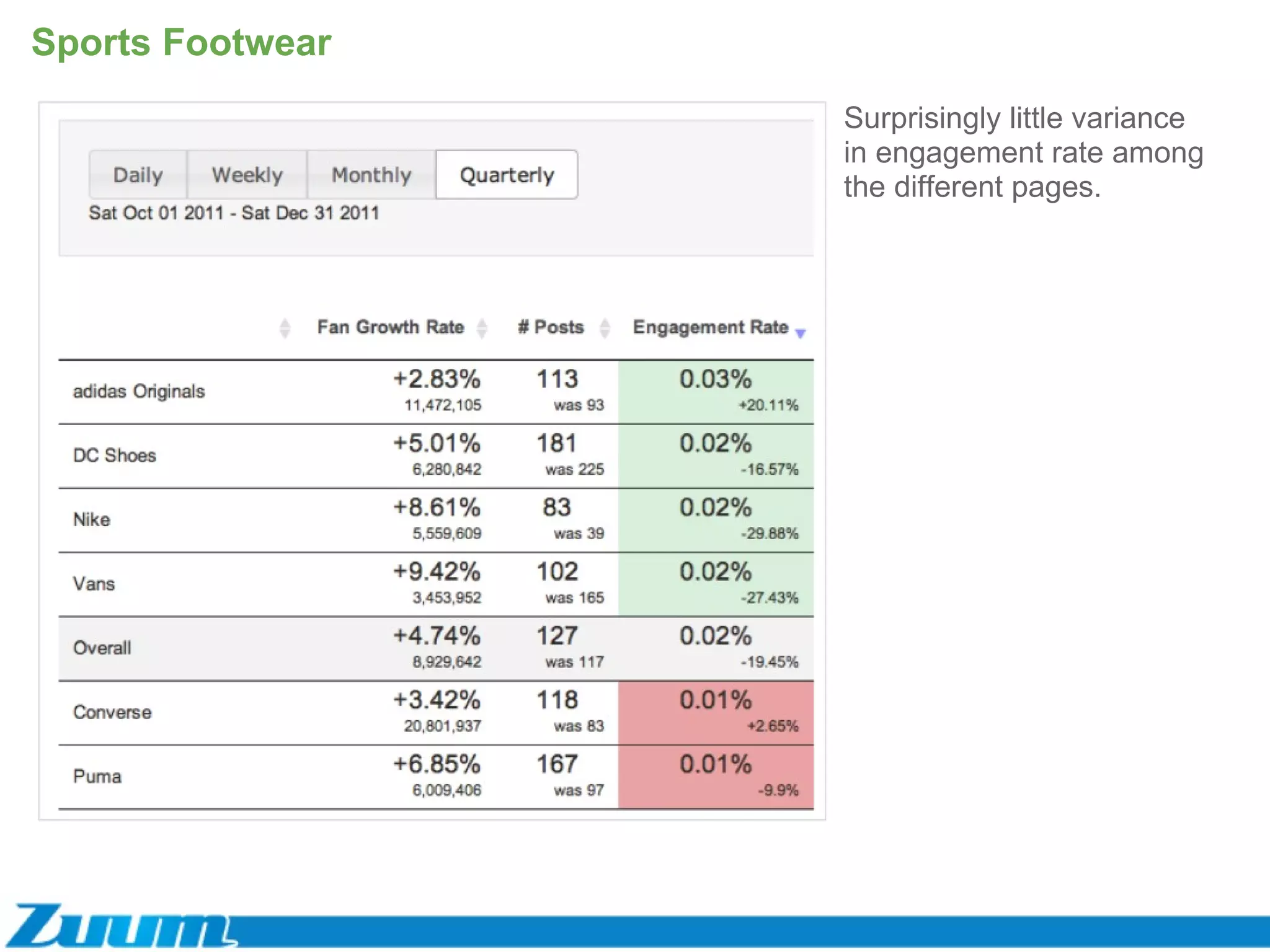Click adidas Originals +2.83% growth value
The height and width of the screenshot is (952, 1270).
[437, 379]
